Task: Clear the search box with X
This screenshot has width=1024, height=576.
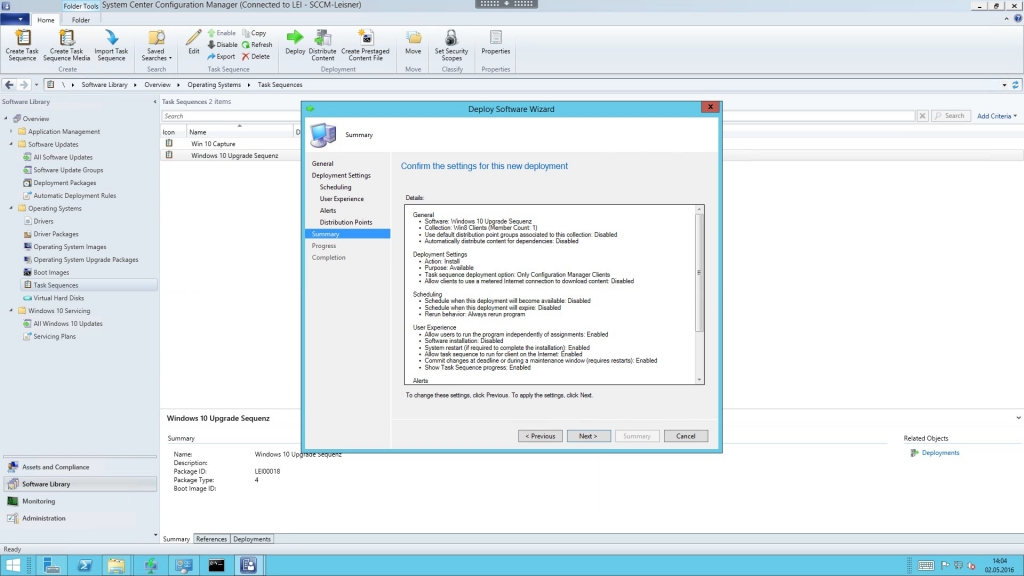Action: coord(922,116)
